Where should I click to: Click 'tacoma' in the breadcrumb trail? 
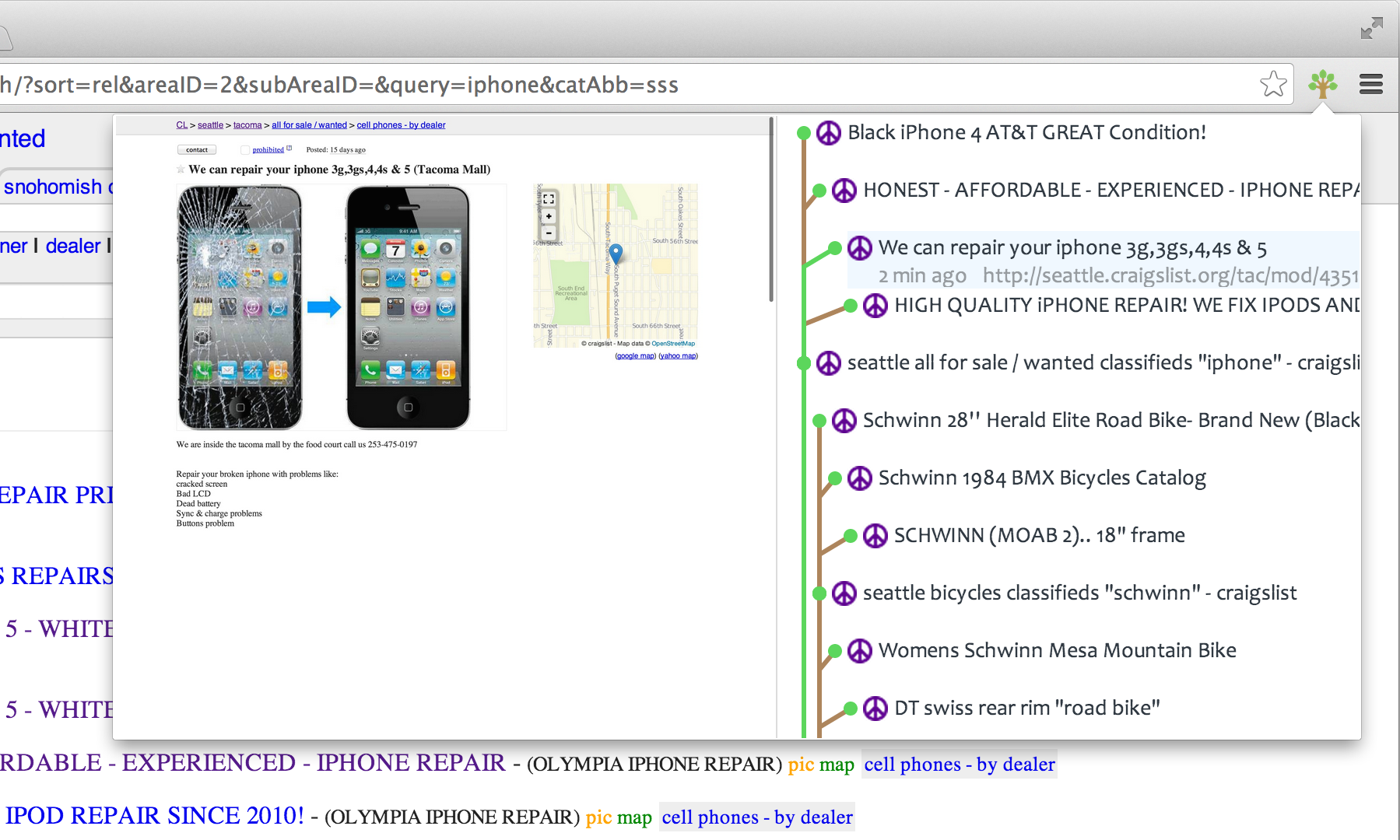tap(247, 125)
